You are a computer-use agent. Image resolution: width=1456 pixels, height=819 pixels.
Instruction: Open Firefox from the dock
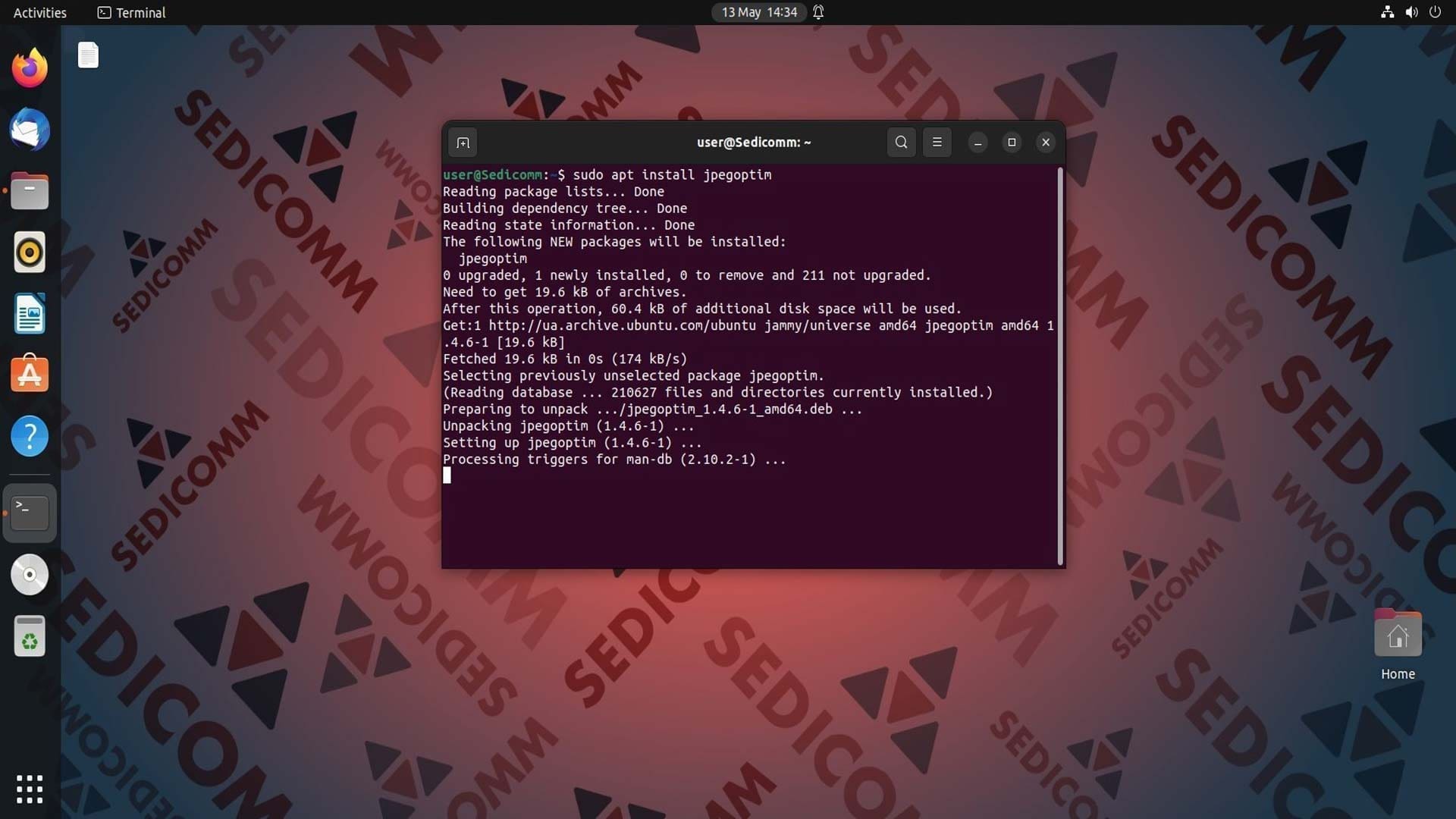click(x=30, y=68)
